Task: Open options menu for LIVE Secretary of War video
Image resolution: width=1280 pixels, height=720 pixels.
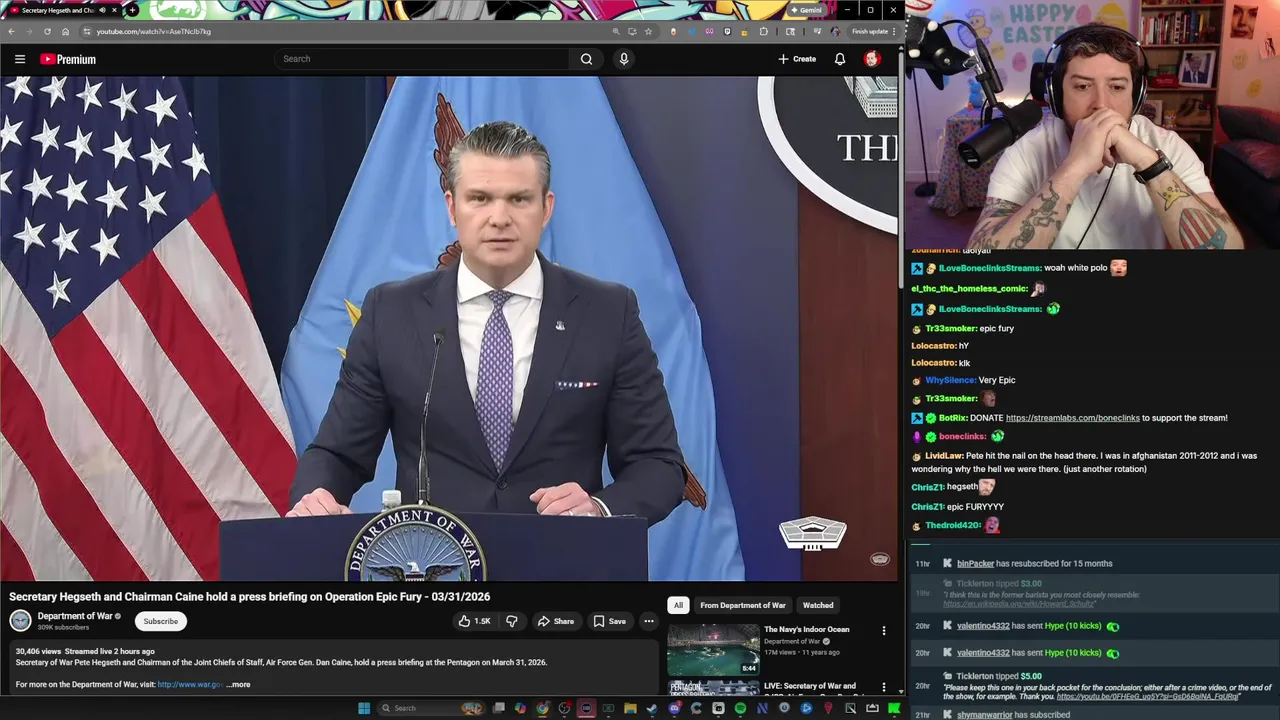Action: (883, 688)
